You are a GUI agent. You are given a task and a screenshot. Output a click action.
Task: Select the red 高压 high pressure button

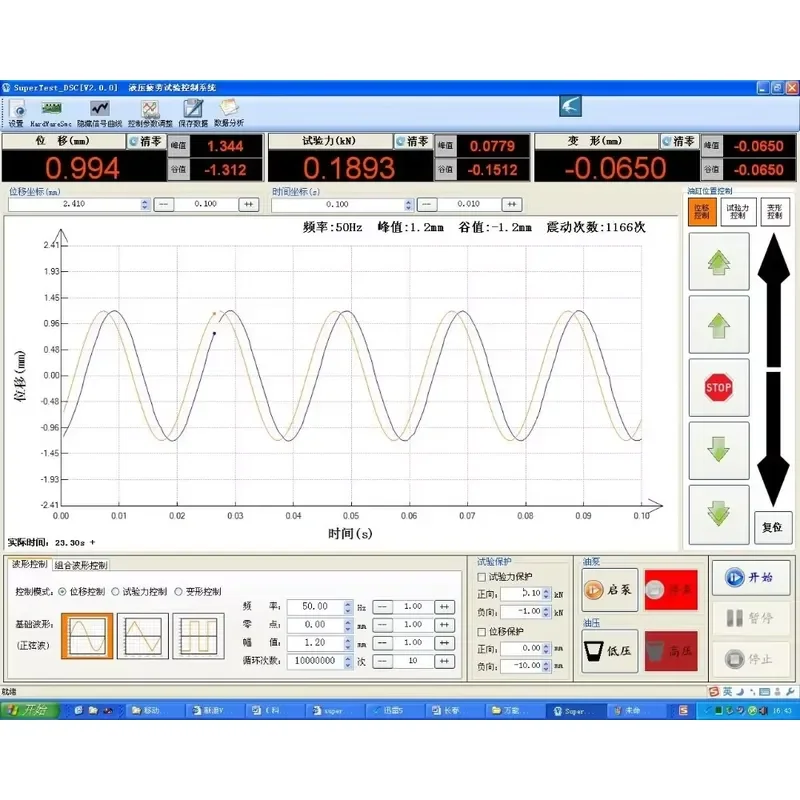click(x=671, y=651)
